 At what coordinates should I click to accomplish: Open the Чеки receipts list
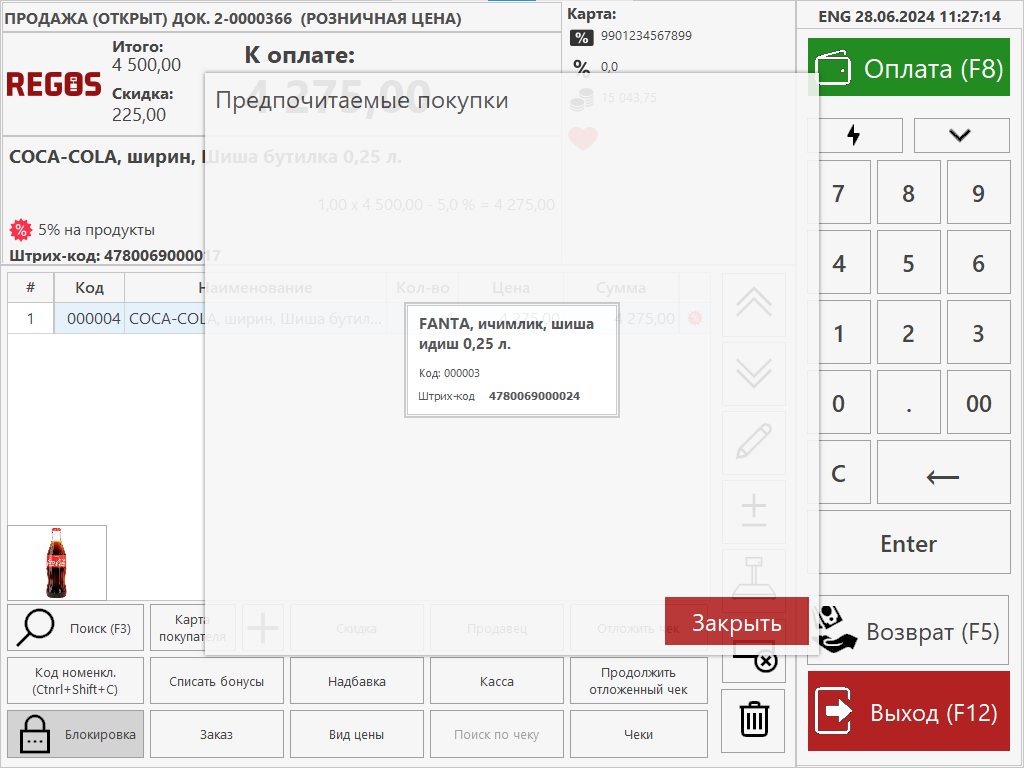coord(638,734)
